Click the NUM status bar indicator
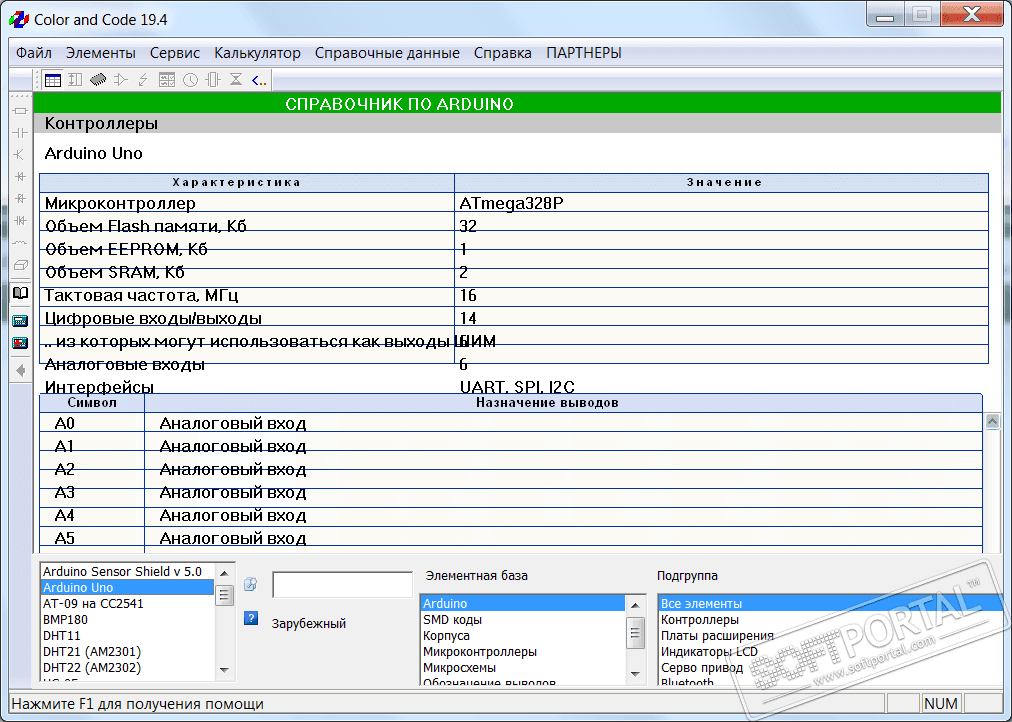This screenshot has width=1012, height=722. tap(940, 703)
